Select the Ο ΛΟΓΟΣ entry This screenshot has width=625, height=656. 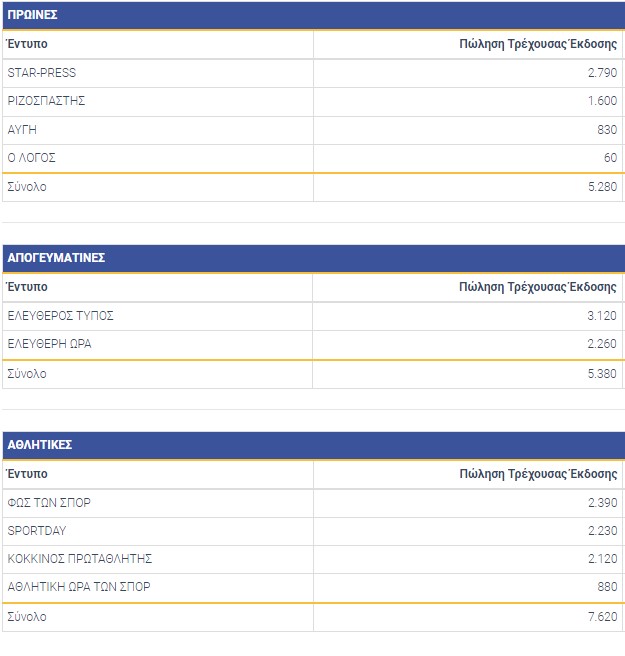click(32, 158)
